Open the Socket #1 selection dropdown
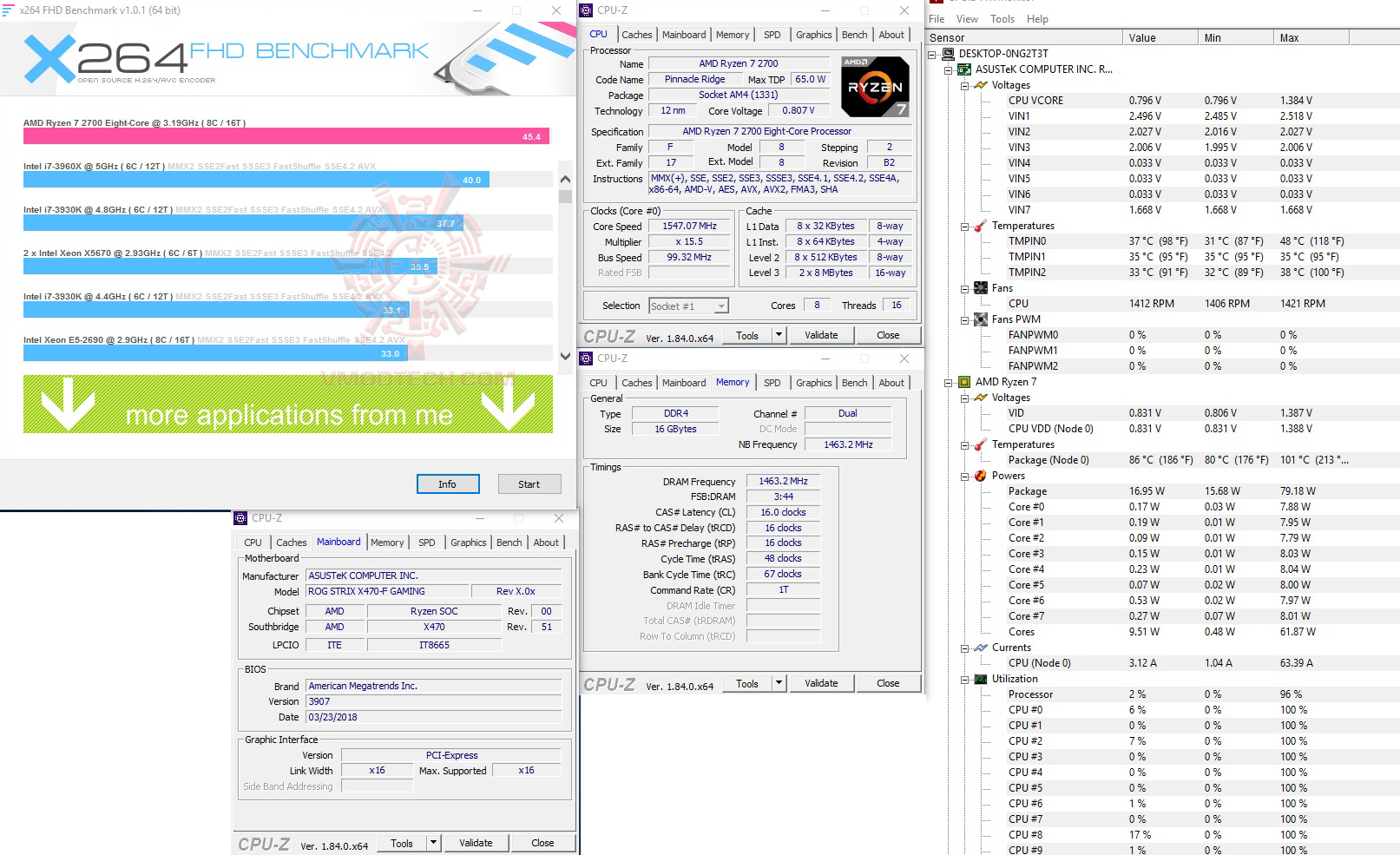1400x855 pixels. pyautogui.click(x=721, y=306)
